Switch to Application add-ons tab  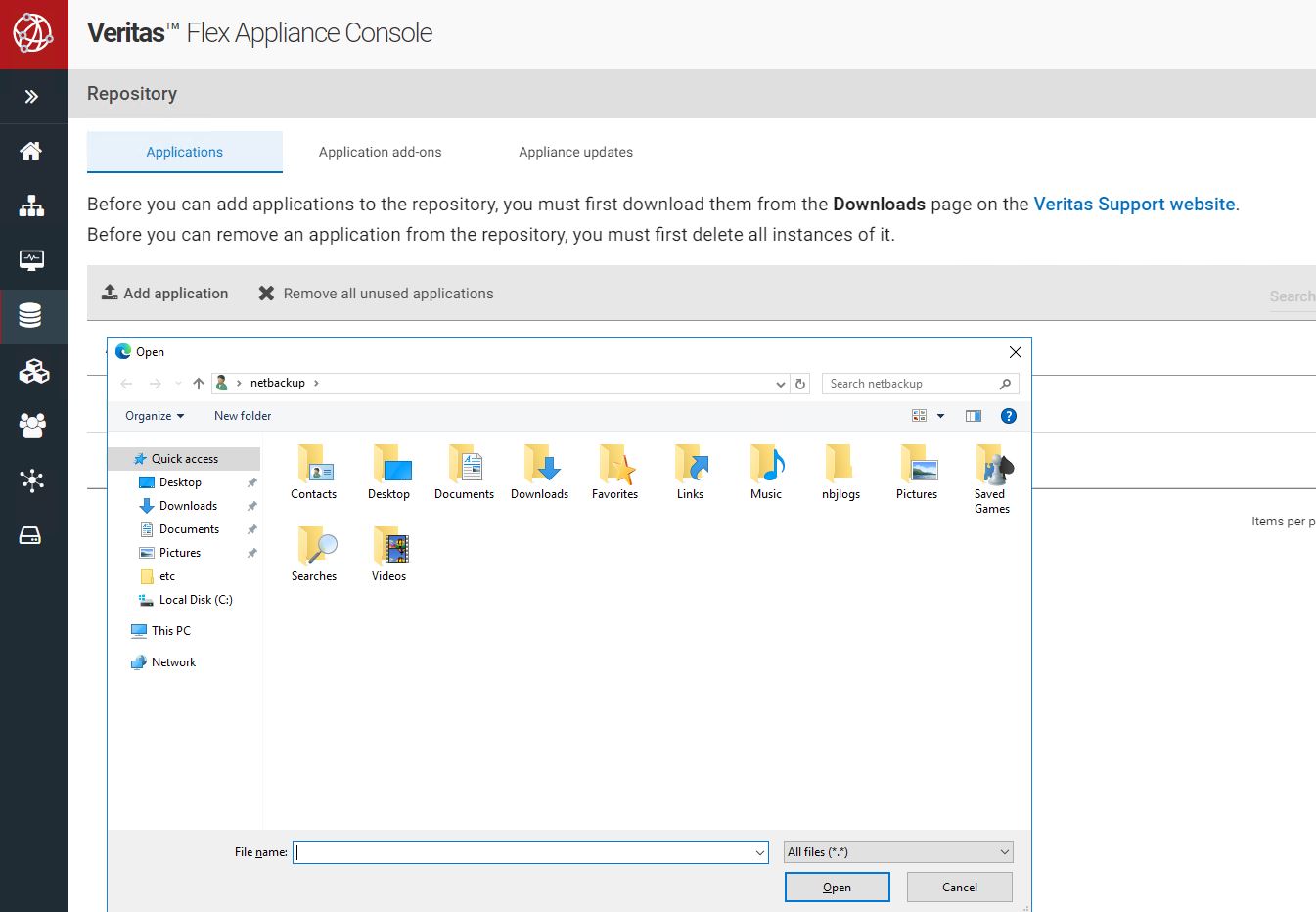tap(380, 152)
